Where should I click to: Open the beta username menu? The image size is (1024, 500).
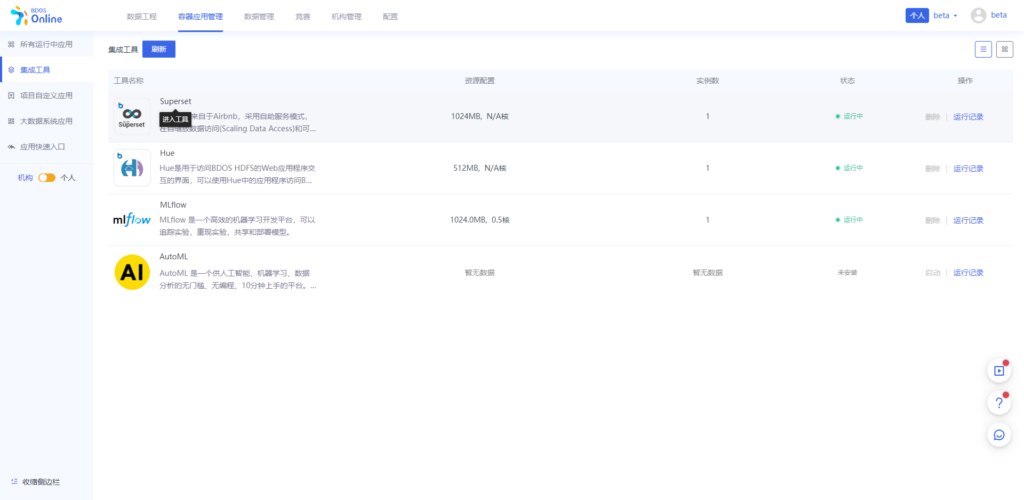pyautogui.click(x=999, y=15)
